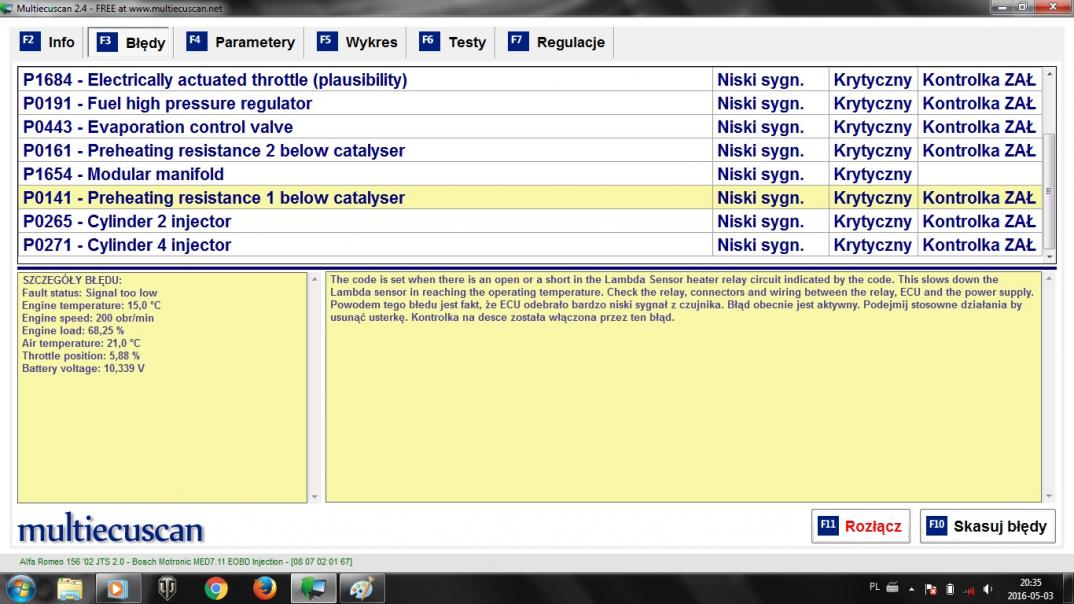The height and width of the screenshot is (604, 1074).
Task: Switch to the Info tab
Action: [x=48, y=42]
